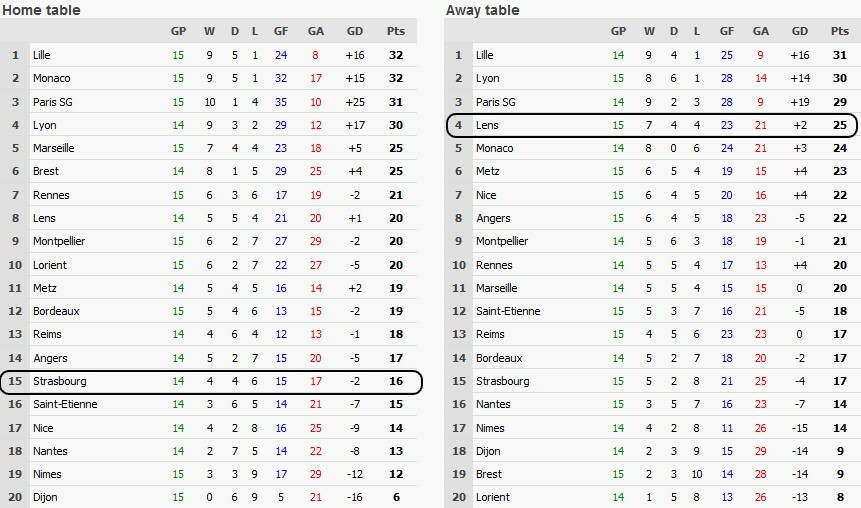Click Nimes in the Home table
This screenshot has height=508, width=861.
point(47,474)
